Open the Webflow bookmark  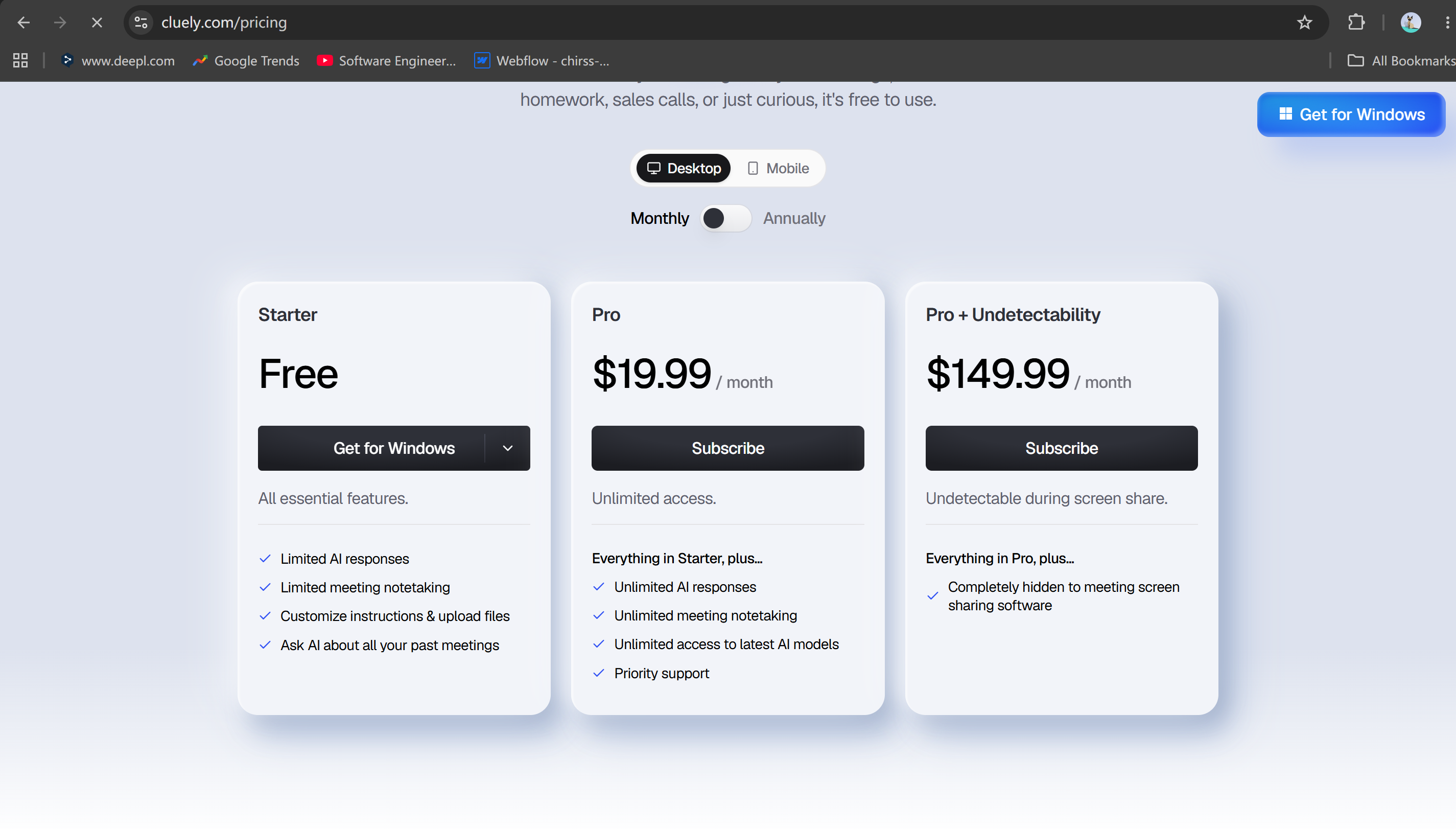point(542,60)
